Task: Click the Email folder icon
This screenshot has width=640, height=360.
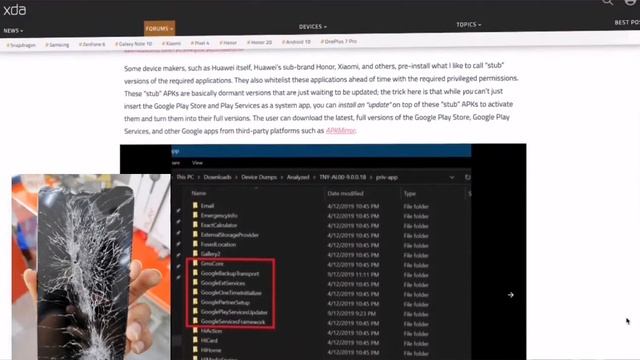Action: tap(195, 205)
